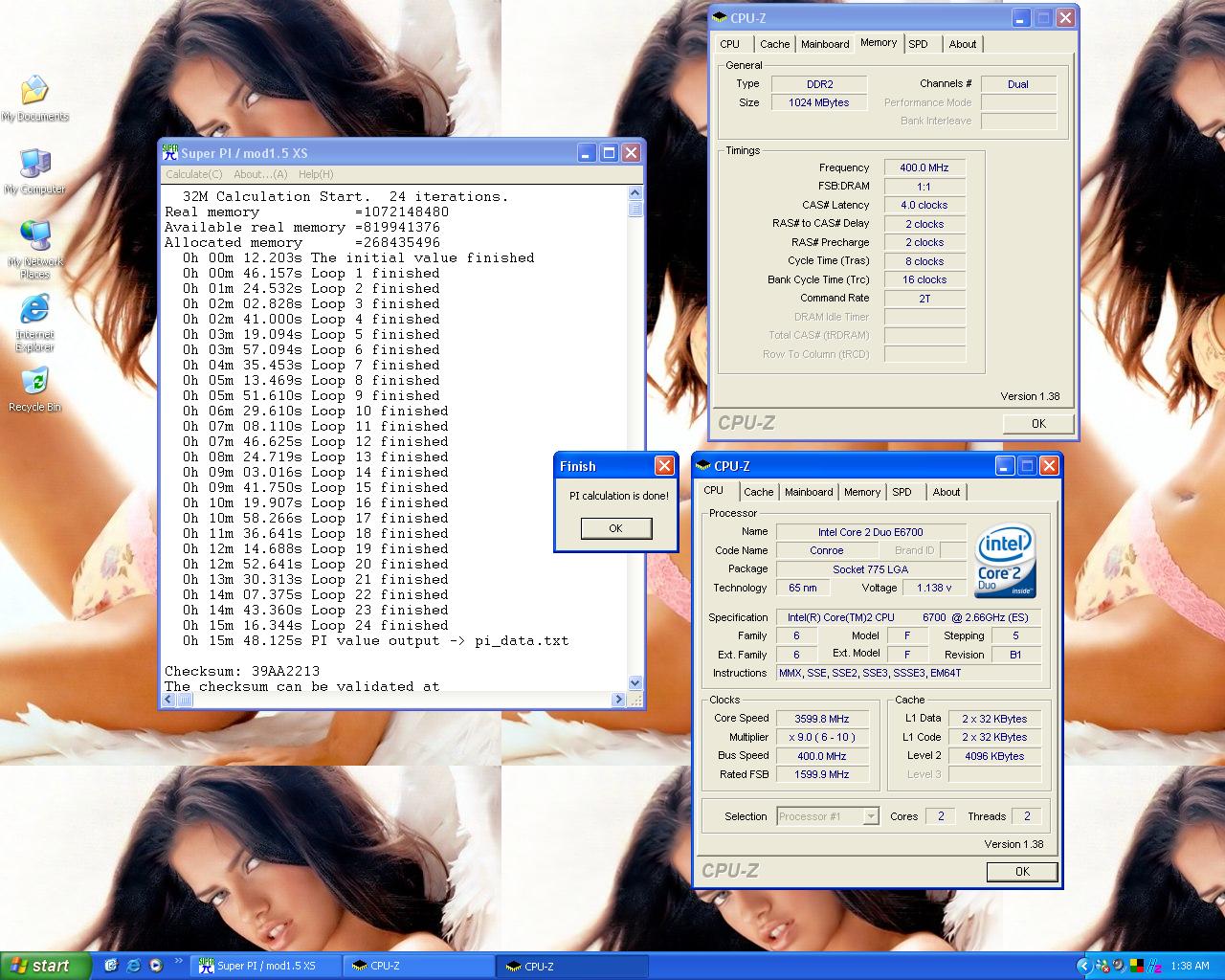Click the pressed darker CPU-Z taskbar button
1225x980 pixels.
click(570, 966)
